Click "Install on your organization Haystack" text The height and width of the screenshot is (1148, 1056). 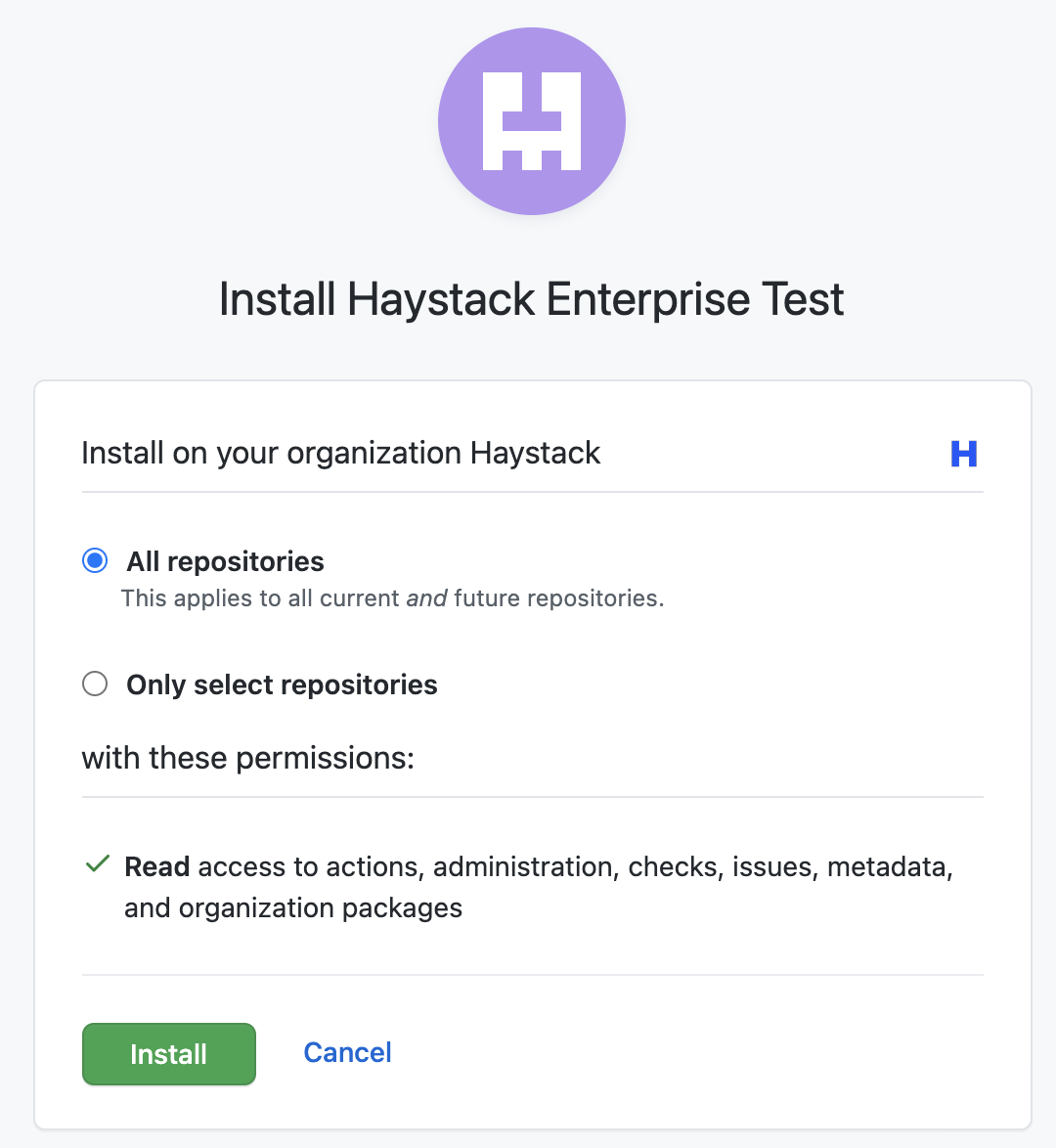[x=340, y=454]
